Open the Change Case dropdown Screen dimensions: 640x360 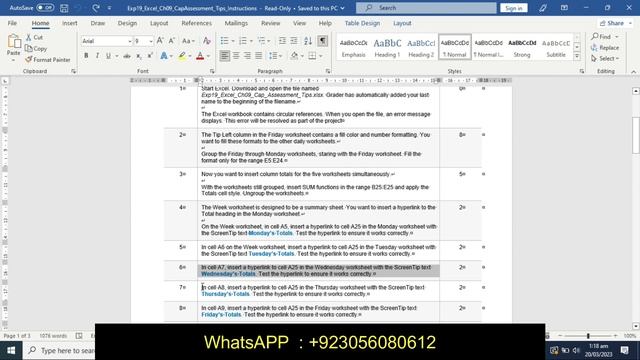coord(188,41)
